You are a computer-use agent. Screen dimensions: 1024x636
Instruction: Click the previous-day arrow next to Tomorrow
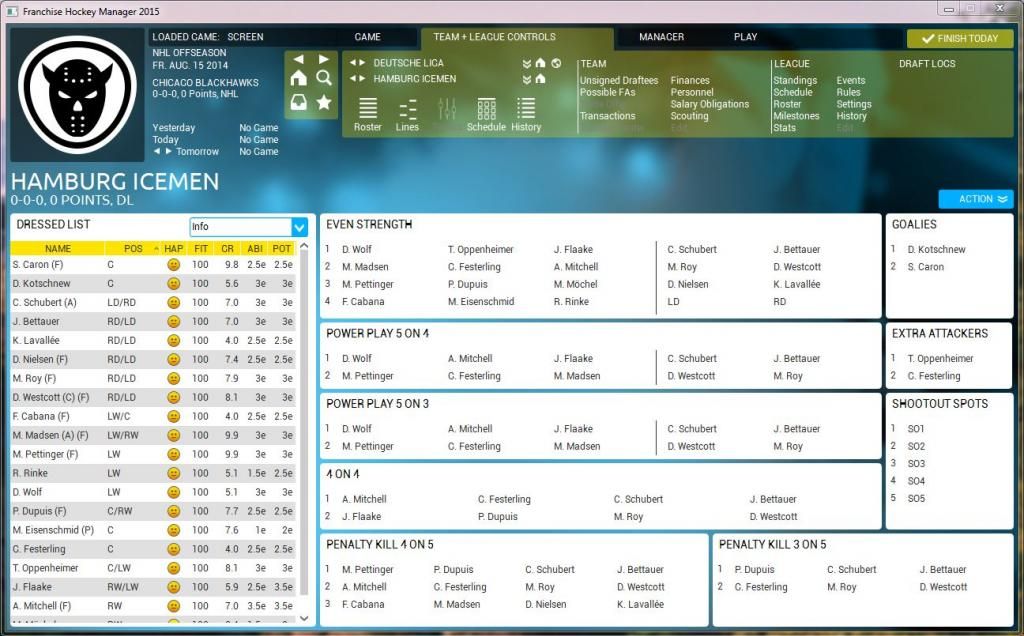[157, 151]
